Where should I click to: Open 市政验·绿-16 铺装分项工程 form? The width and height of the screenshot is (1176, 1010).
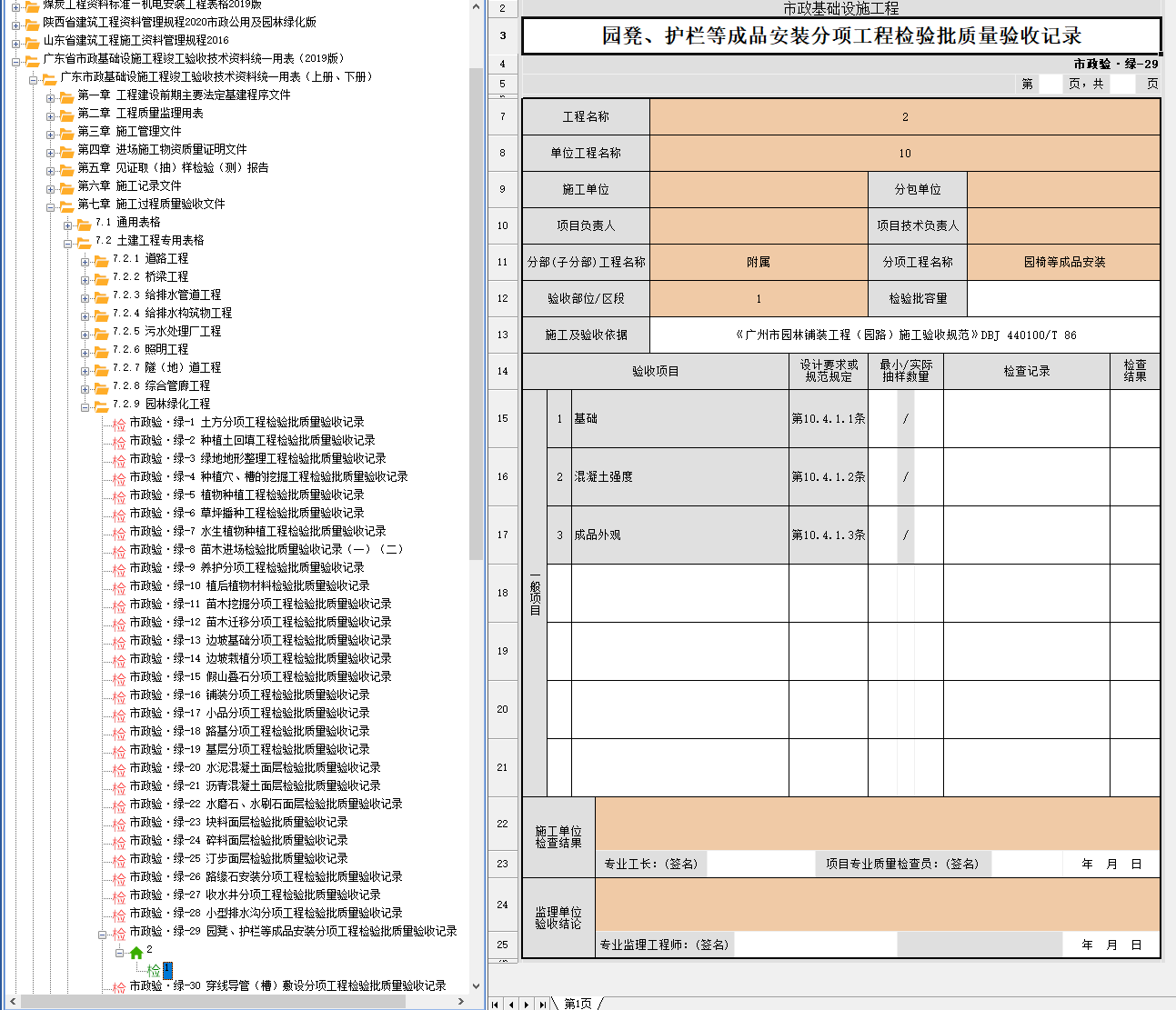[x=249, y=695]
